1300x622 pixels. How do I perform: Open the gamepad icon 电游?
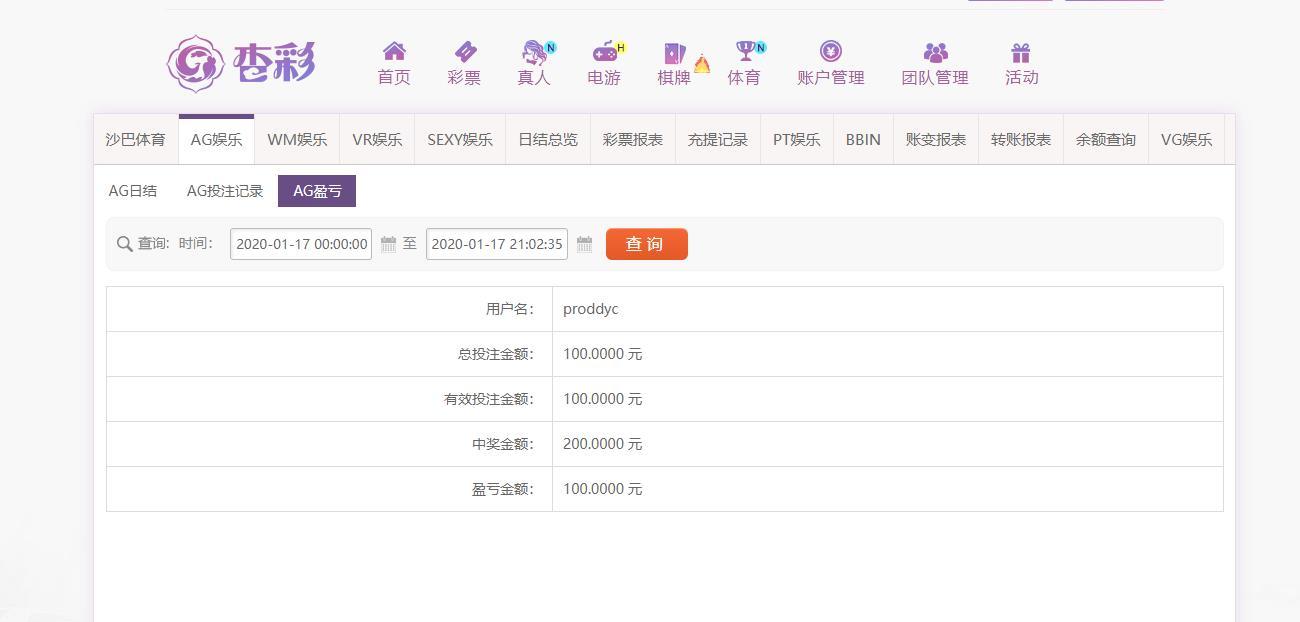point(604,52)
